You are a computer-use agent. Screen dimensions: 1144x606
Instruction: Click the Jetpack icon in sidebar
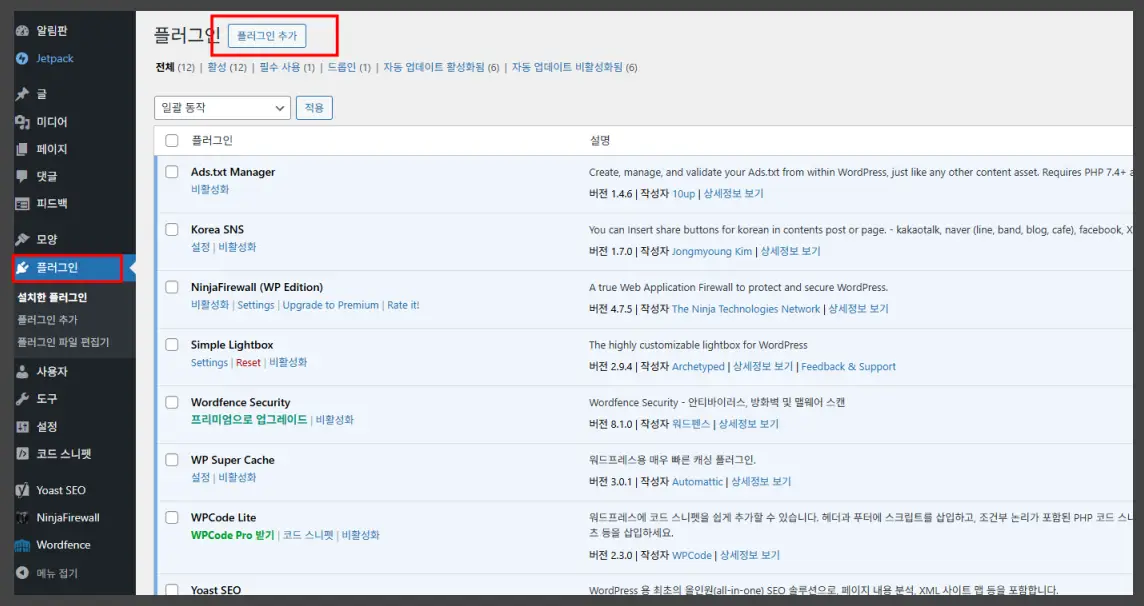(x=23, y=59)
